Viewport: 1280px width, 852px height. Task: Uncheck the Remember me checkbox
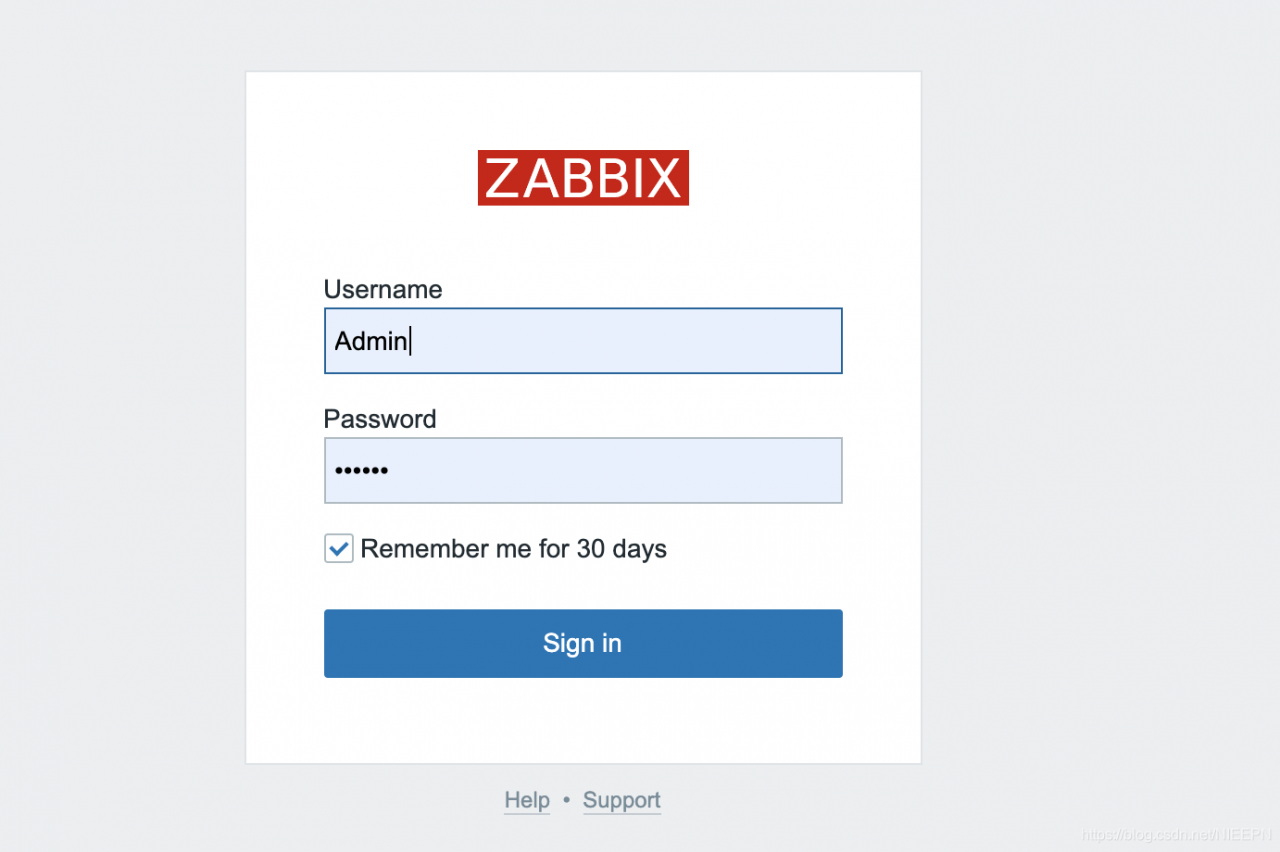pyautogui.click(x=339, y=548)
